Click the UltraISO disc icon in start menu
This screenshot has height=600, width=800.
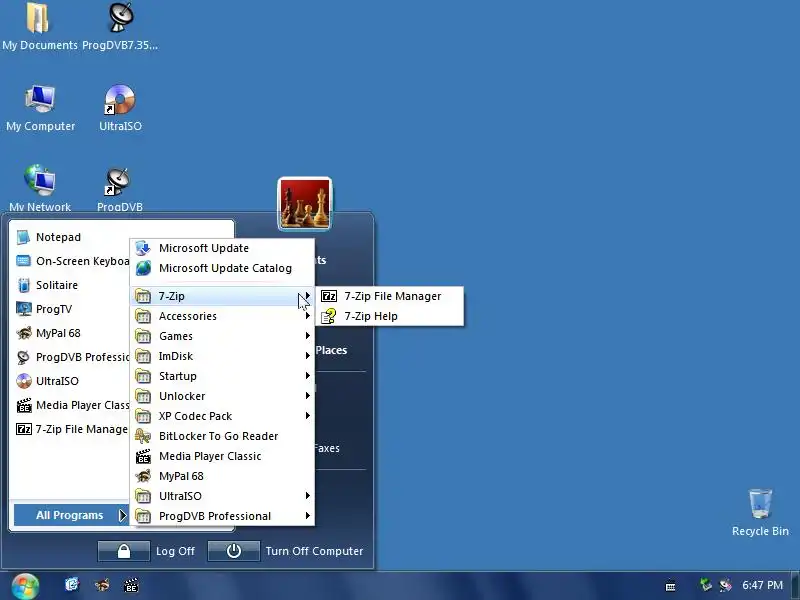tap(23, 381)
